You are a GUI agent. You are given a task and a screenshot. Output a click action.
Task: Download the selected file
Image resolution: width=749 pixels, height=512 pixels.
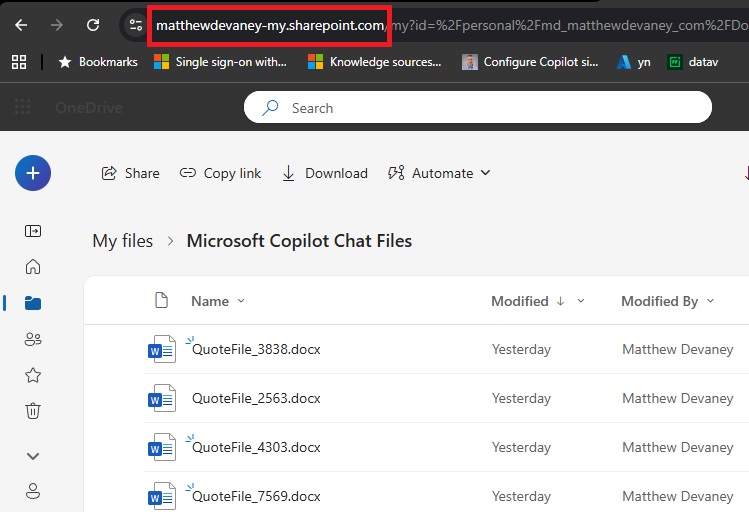click(325, 173)
